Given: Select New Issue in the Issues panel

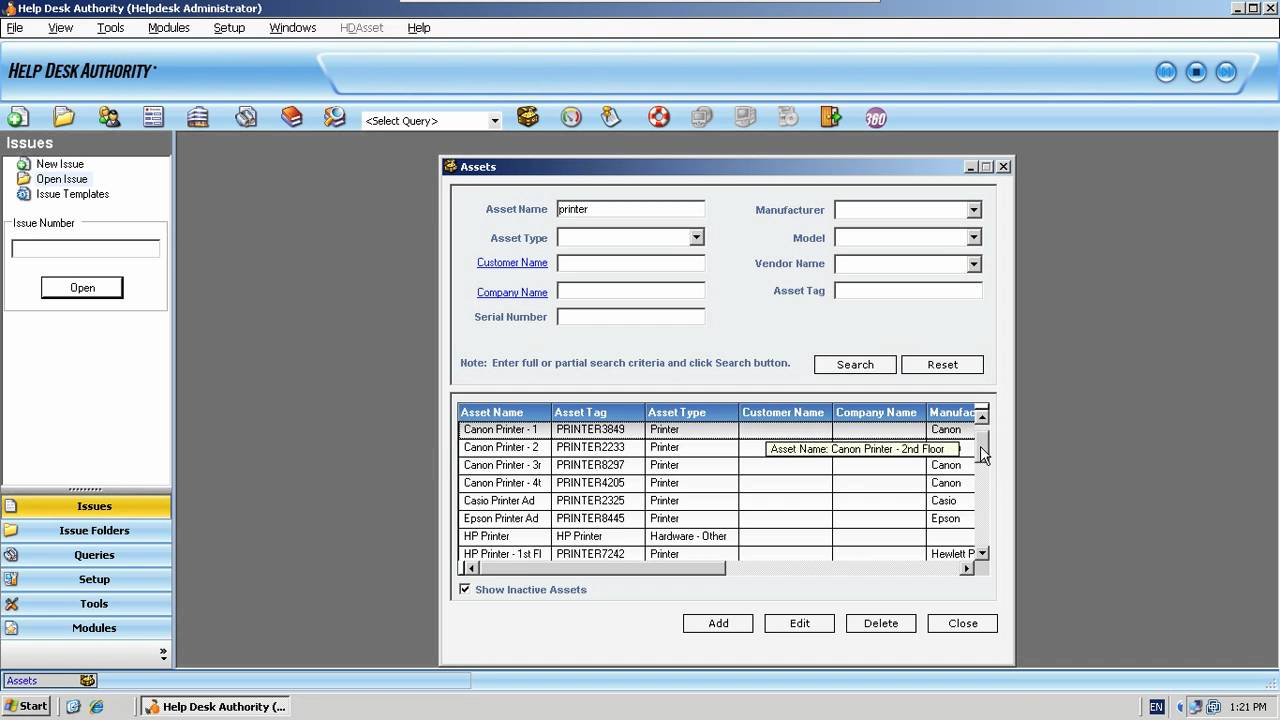Looking at the screenshot, I should (x=60, y=164).
